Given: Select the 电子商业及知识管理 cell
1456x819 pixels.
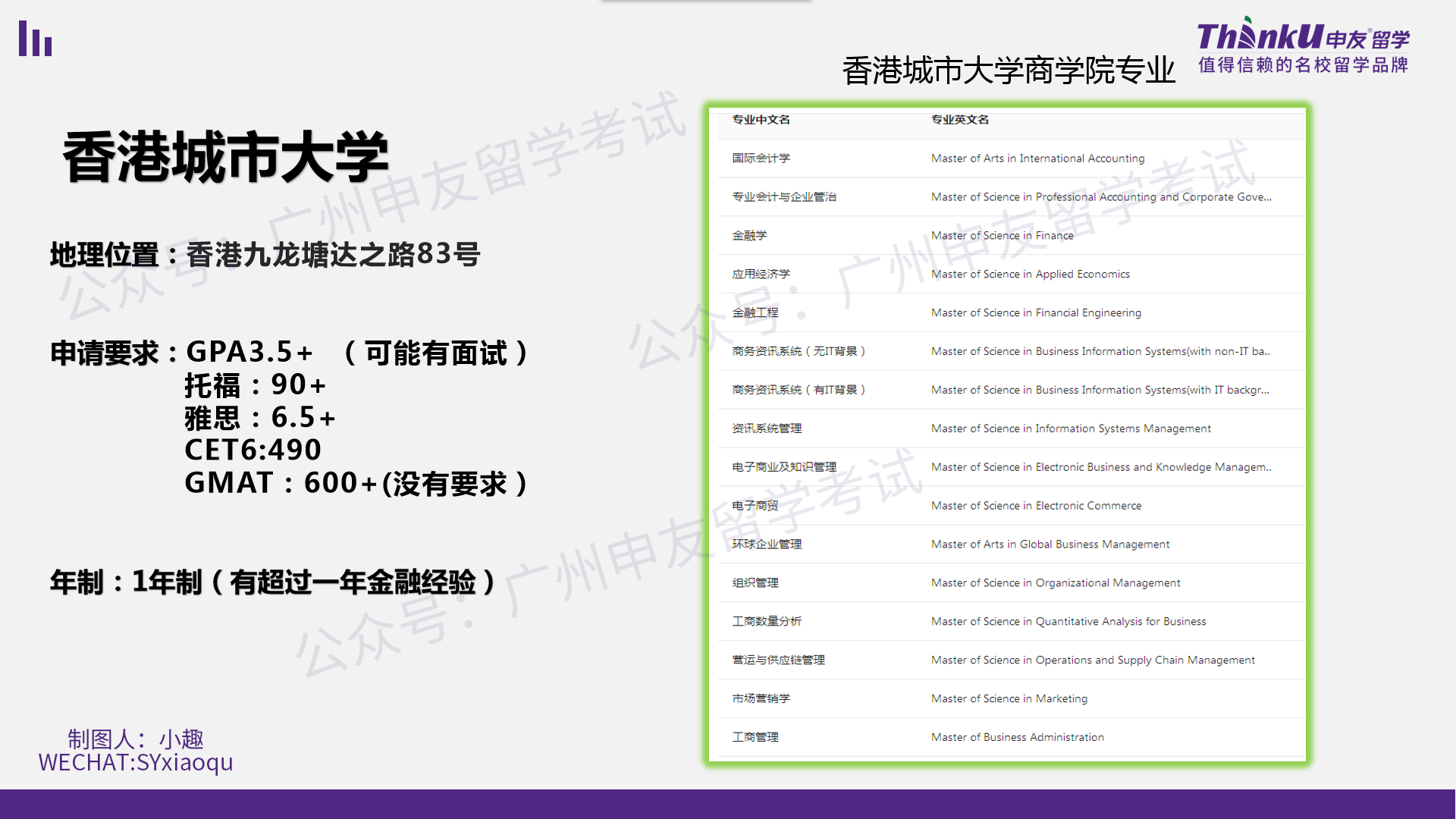Looking at the screenshot, I should coord(784,467).
